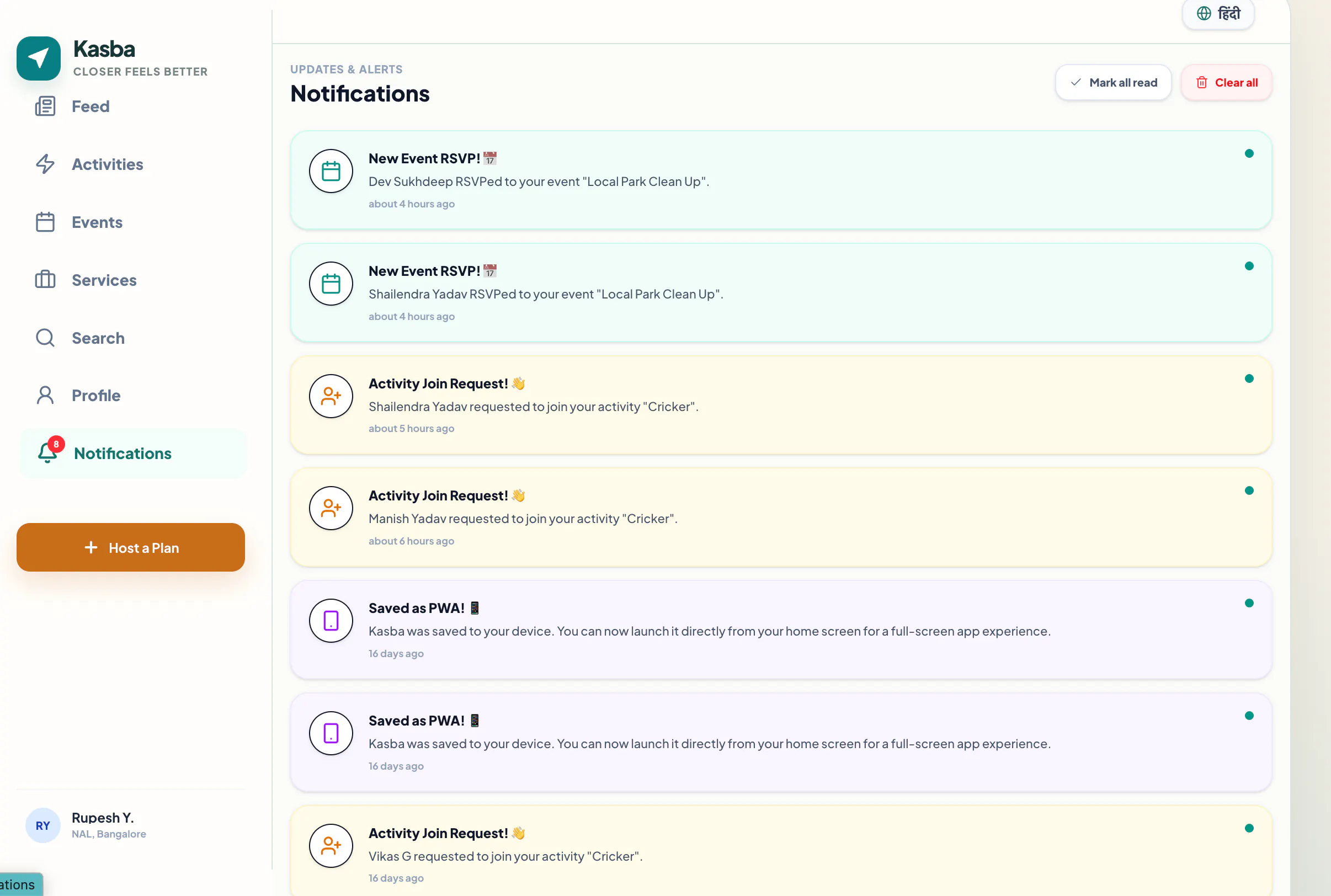
Task: Click the Services briefcase icon
Action: click(45, 280)
